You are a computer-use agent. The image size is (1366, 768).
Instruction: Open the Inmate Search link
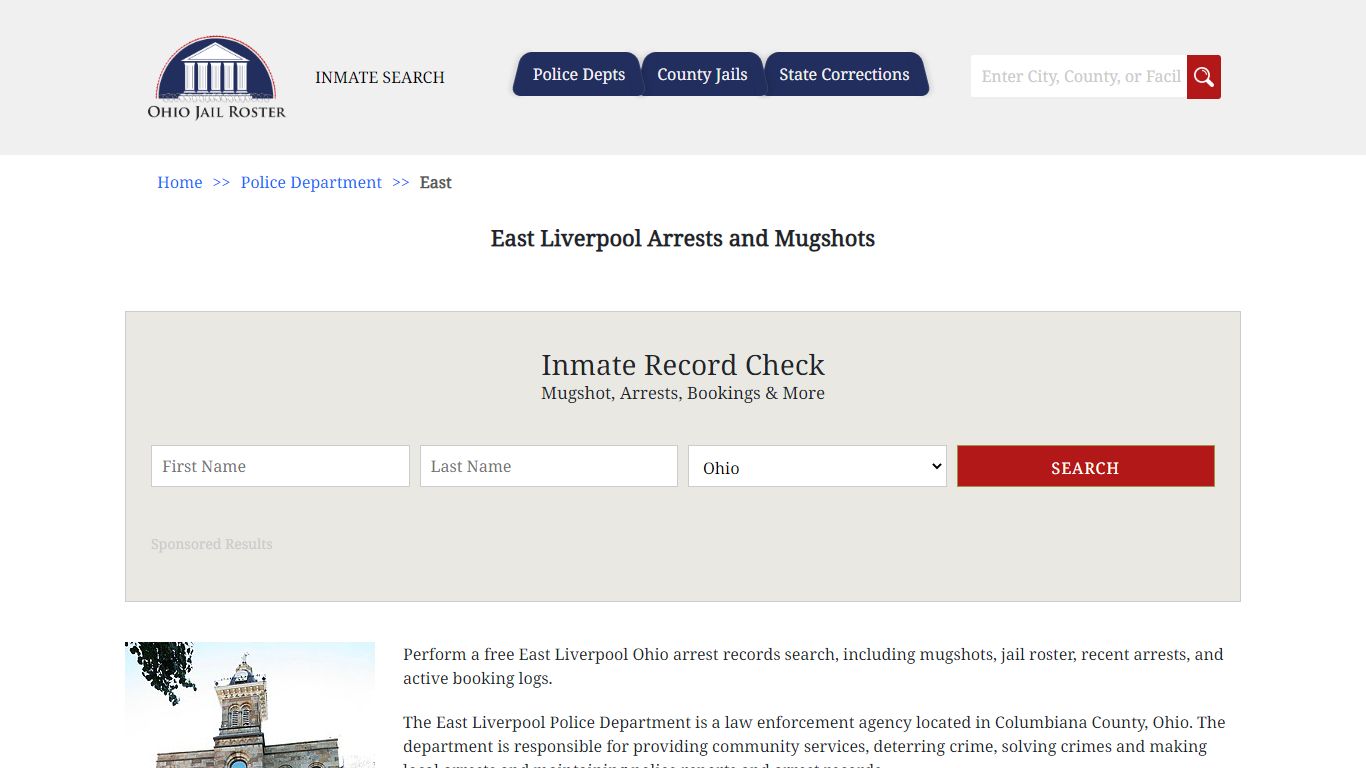tap(380, 77)
